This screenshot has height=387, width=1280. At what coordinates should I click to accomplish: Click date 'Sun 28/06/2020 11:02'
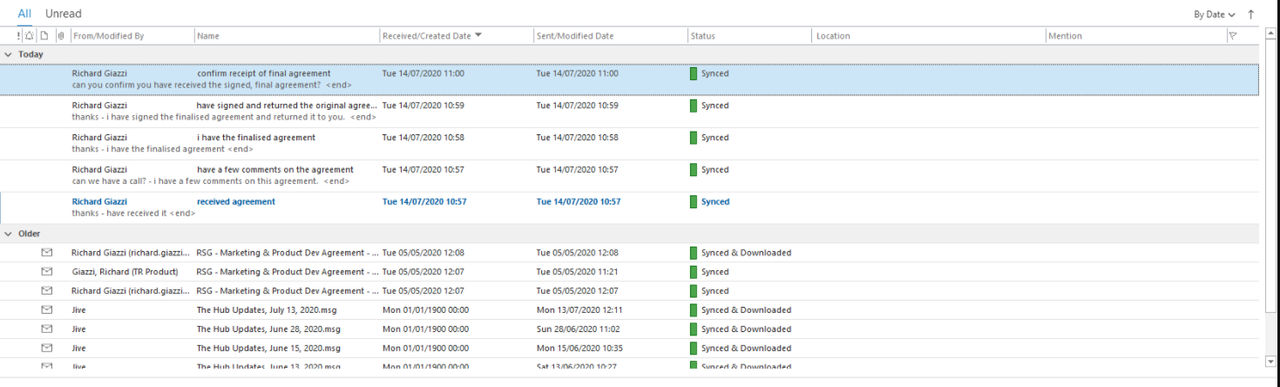579,329
